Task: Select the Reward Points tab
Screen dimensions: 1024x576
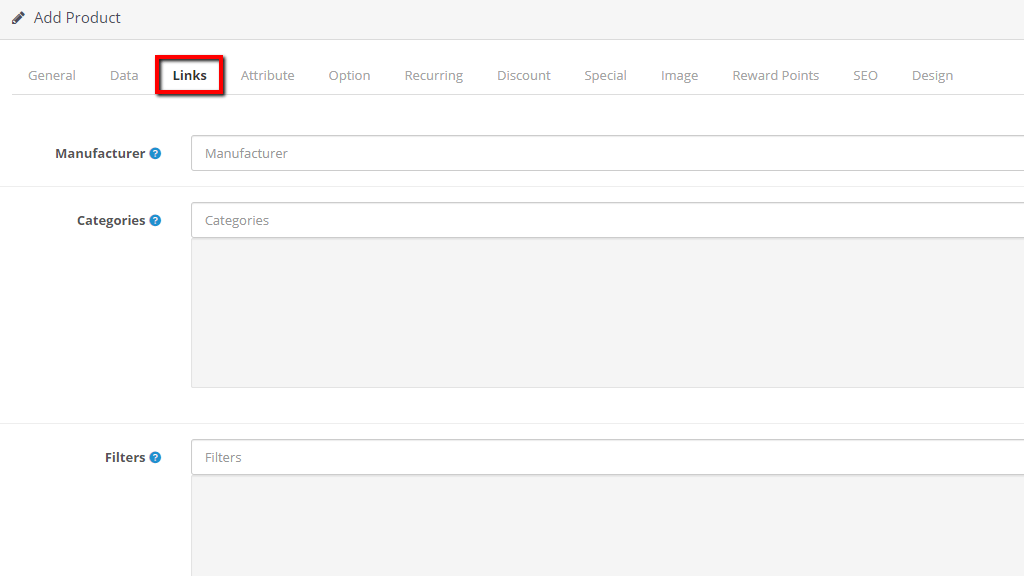Action: click(775, 75)
